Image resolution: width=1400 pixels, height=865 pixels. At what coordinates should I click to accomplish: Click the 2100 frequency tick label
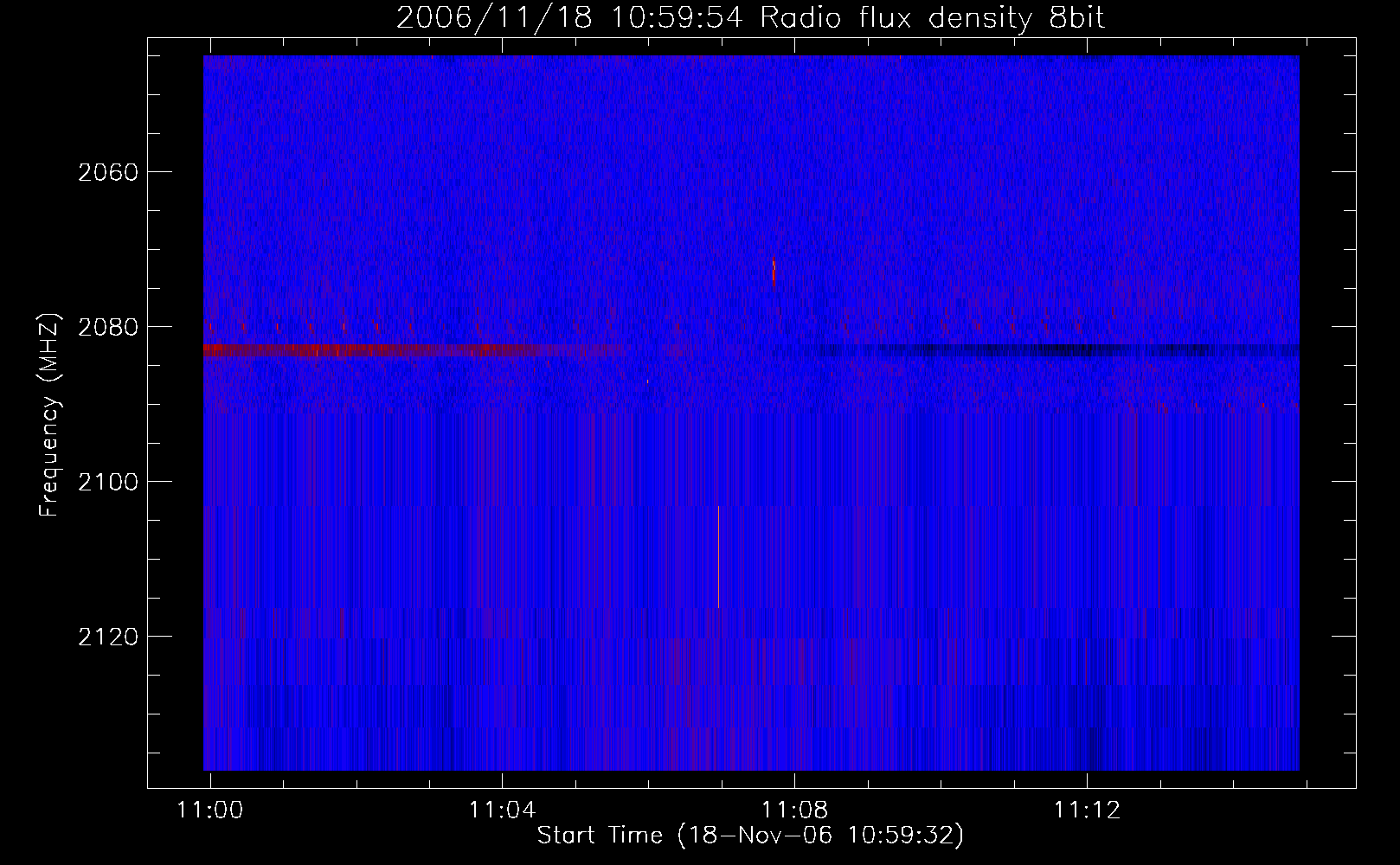point(108,482)
